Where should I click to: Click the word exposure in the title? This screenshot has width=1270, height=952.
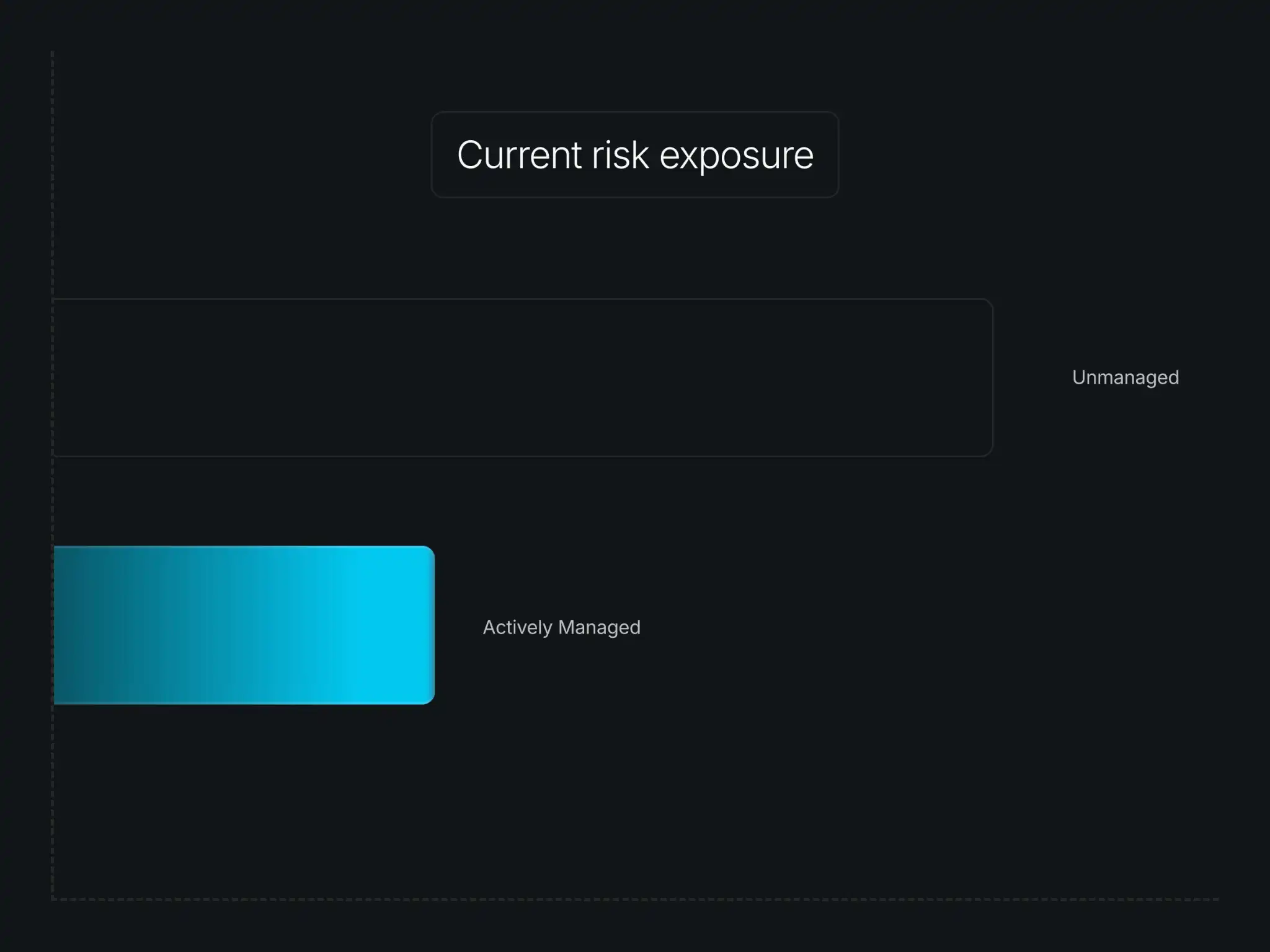(736, 156)
